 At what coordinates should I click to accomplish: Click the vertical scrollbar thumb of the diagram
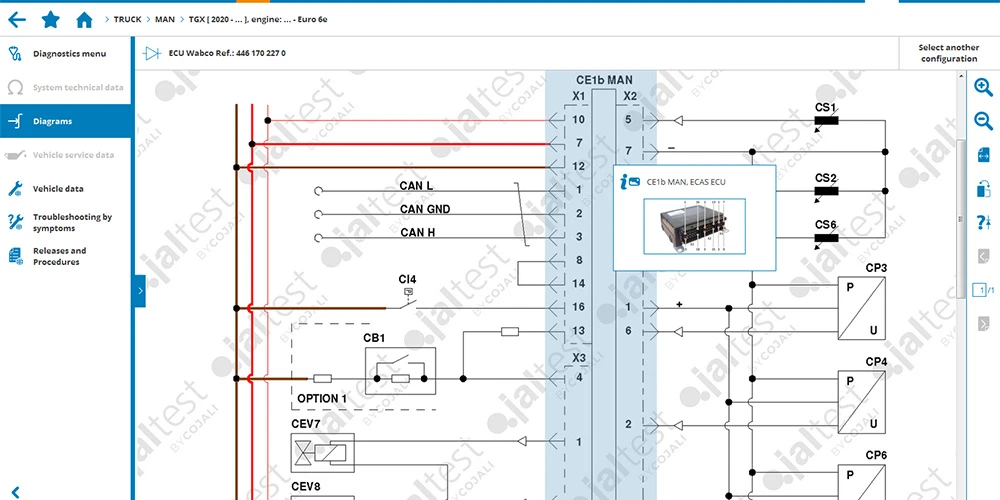click(961, 217)
